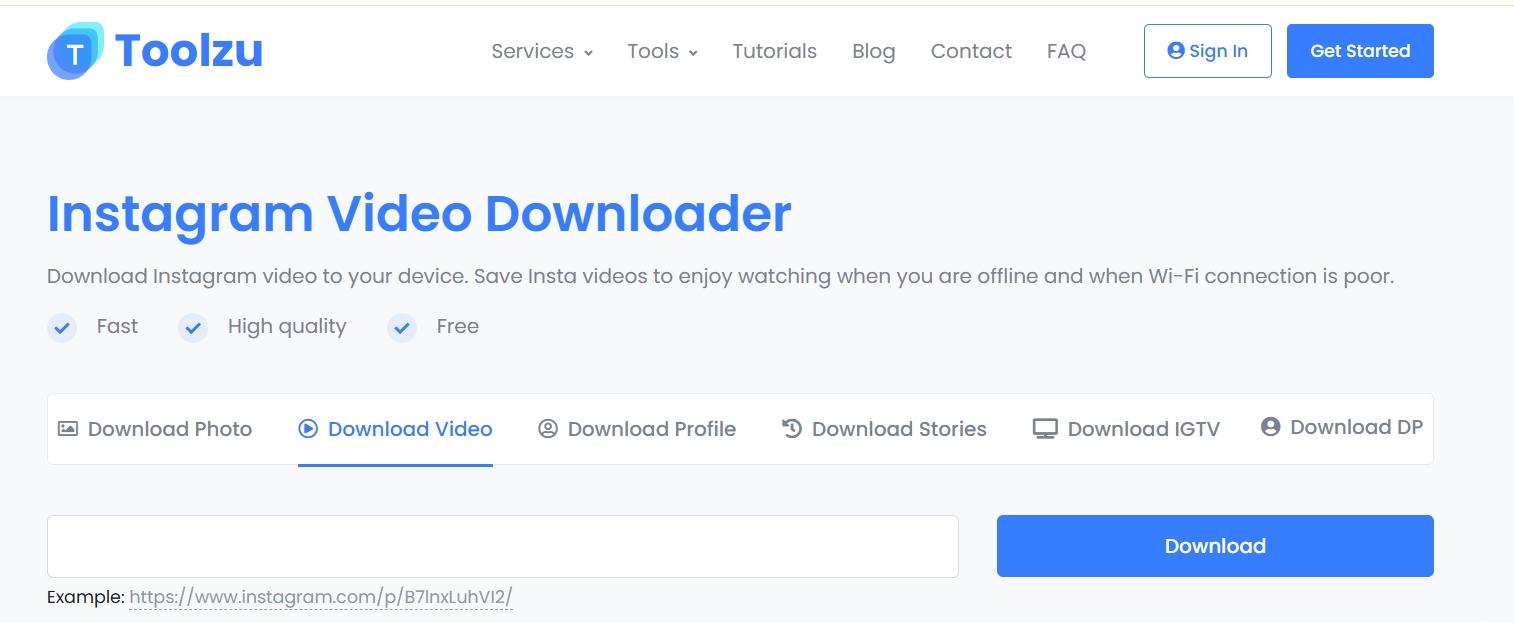Open the Download Stories tab

pyautogui.click(x=884, y=429)
